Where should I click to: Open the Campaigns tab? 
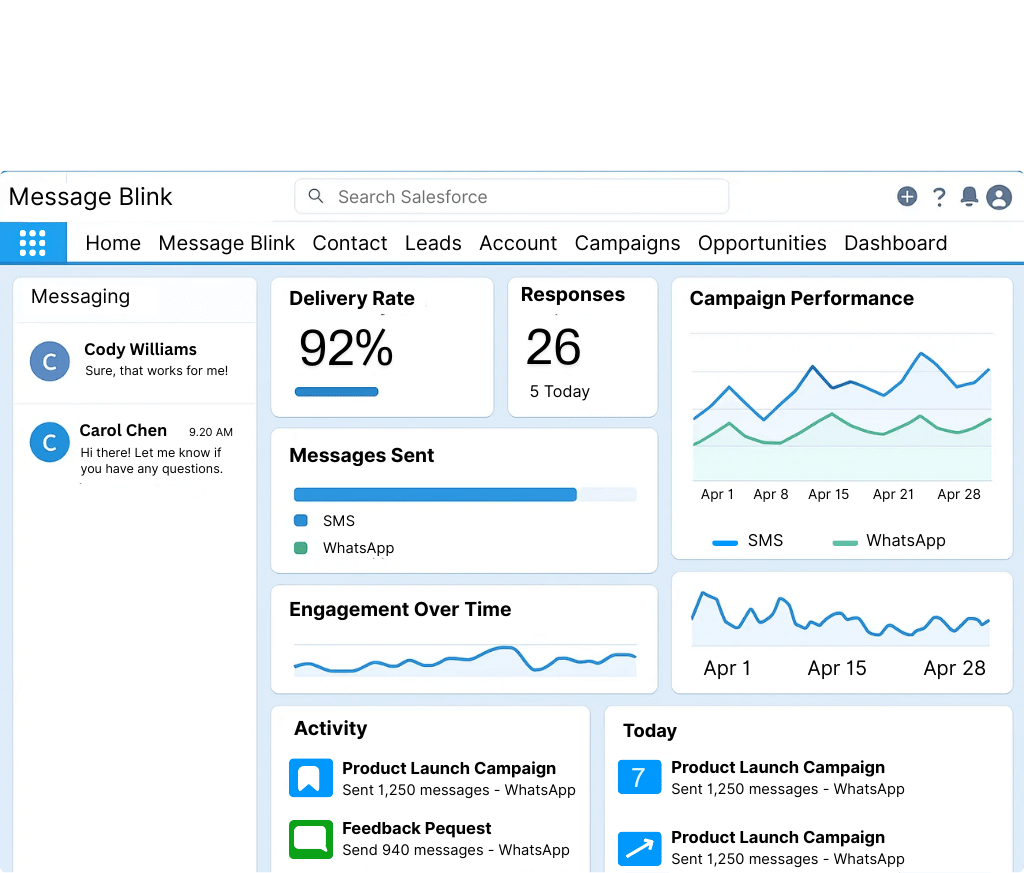(x=627, y=243)
